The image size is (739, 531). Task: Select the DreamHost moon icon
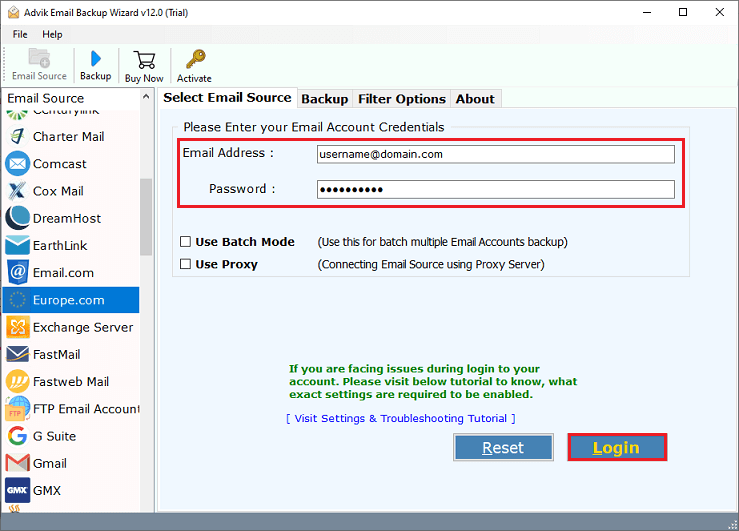[17, 218]
